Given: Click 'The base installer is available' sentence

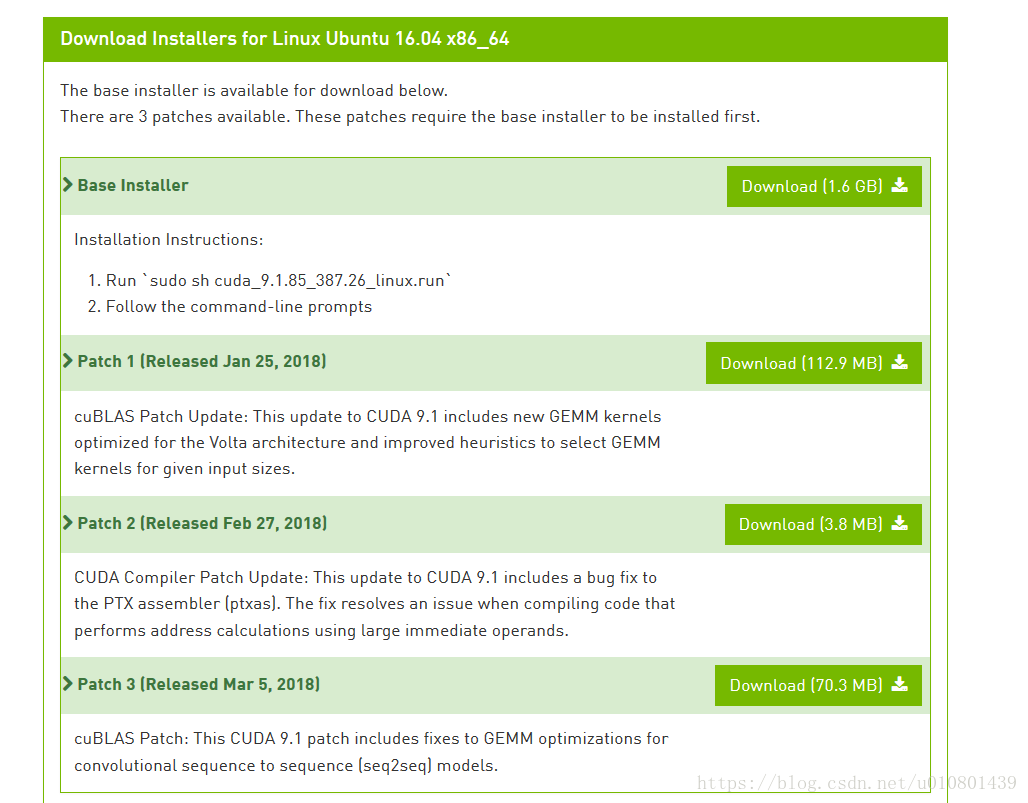Looking at the screenshot, I should coord(254,90).
